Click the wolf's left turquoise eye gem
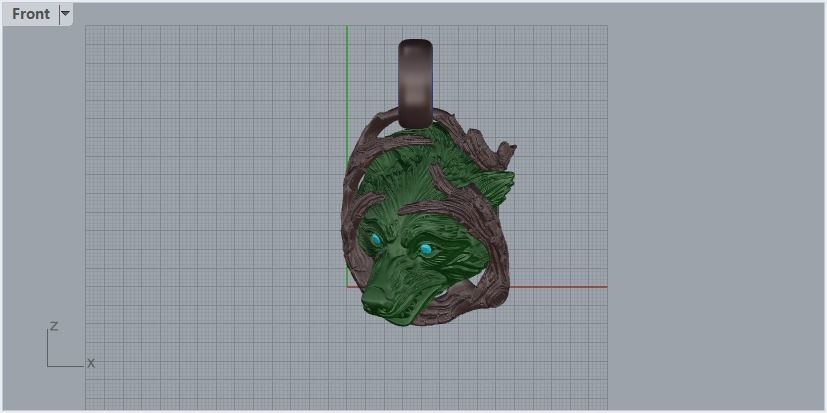 (x=376, y=241)
